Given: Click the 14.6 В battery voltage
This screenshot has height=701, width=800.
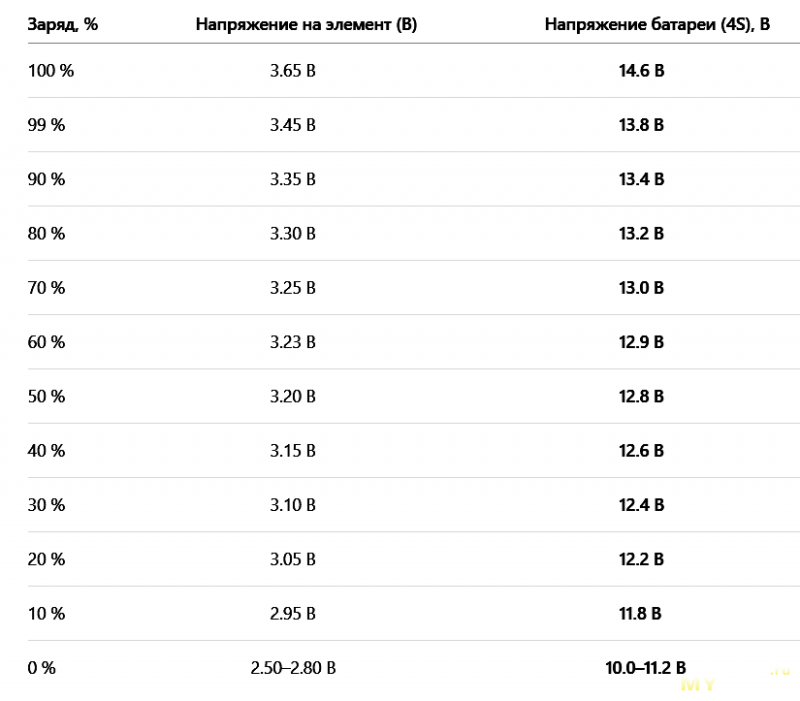Looking at the screenshot, I should coord(641,71).
